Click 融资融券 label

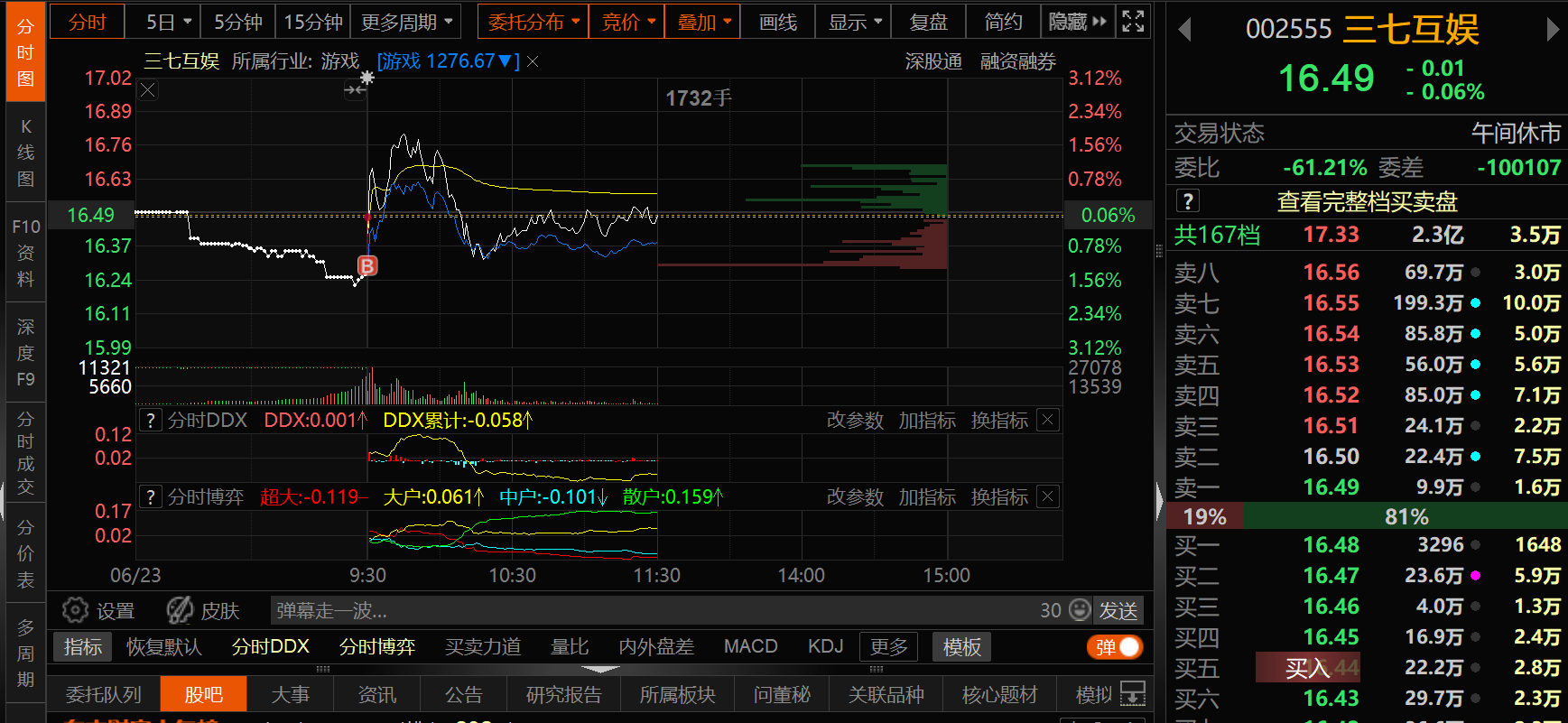[x=1017, y=61]
